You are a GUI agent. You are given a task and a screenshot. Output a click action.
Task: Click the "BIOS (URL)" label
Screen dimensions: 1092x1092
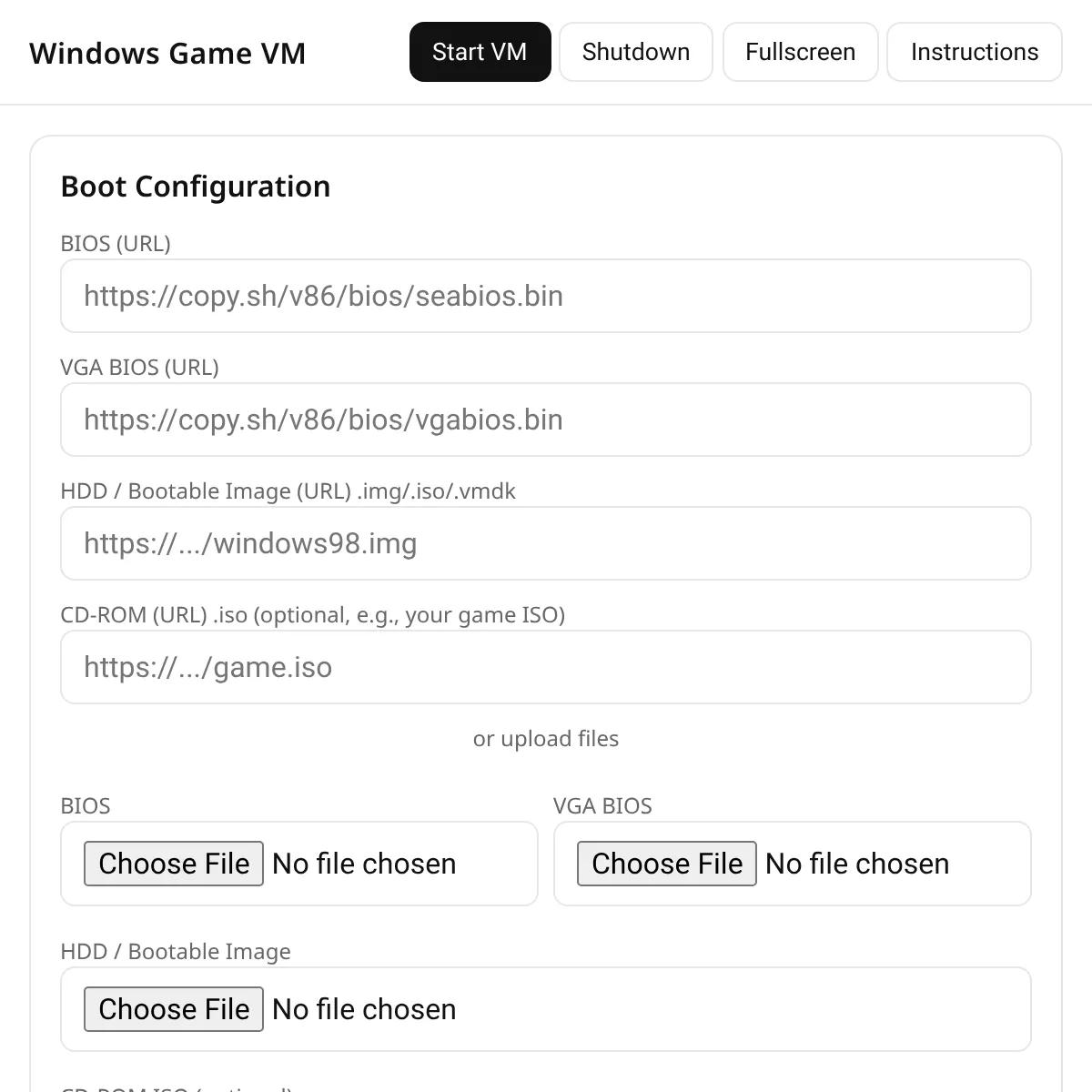[x=116, y=244]
